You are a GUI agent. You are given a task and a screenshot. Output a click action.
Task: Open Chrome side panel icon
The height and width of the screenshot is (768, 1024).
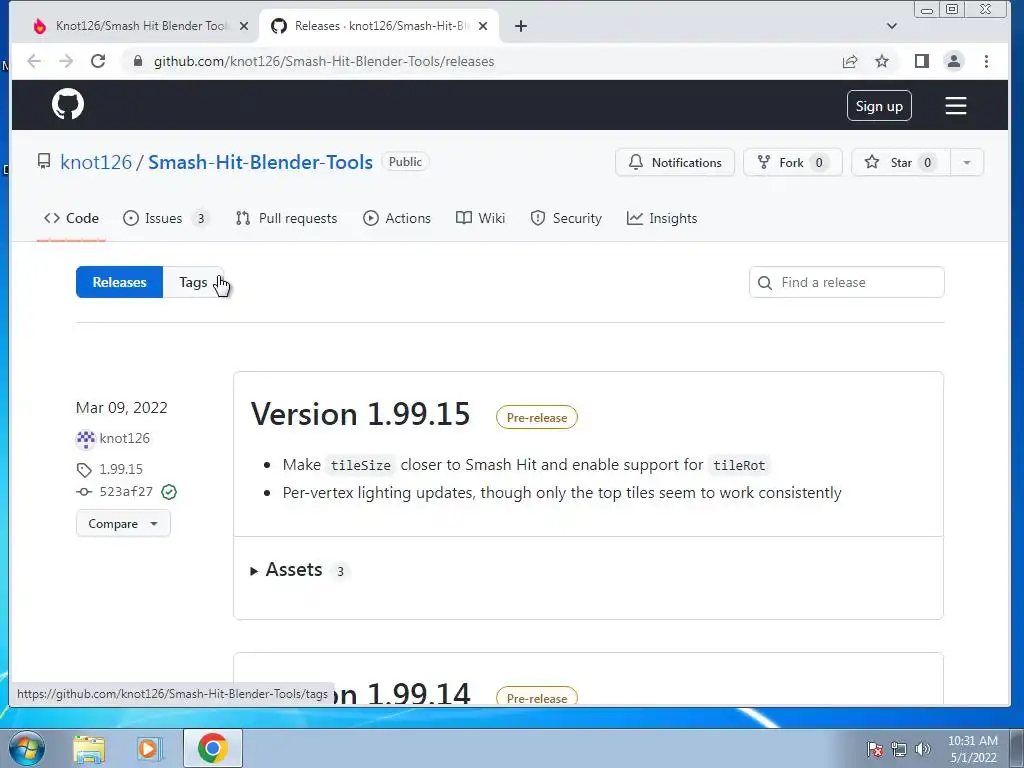click(921, 61)
